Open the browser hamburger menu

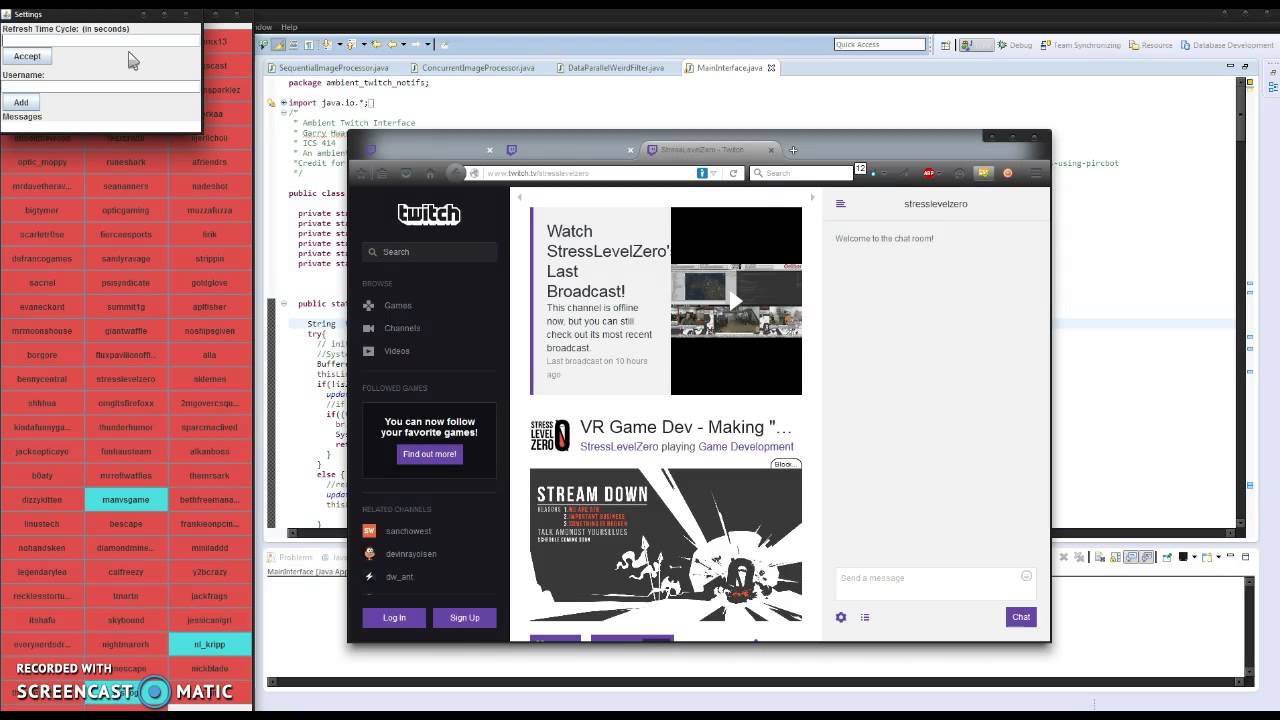coord(1035,173)
